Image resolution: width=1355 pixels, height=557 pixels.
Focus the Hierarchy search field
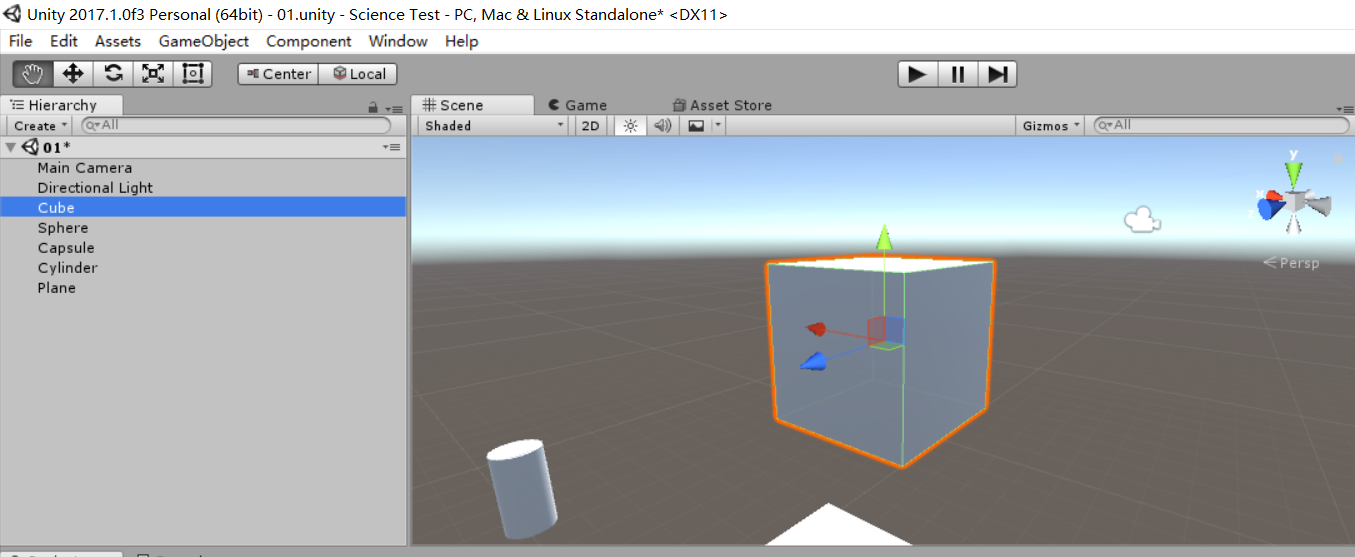[x=236, y=126]
